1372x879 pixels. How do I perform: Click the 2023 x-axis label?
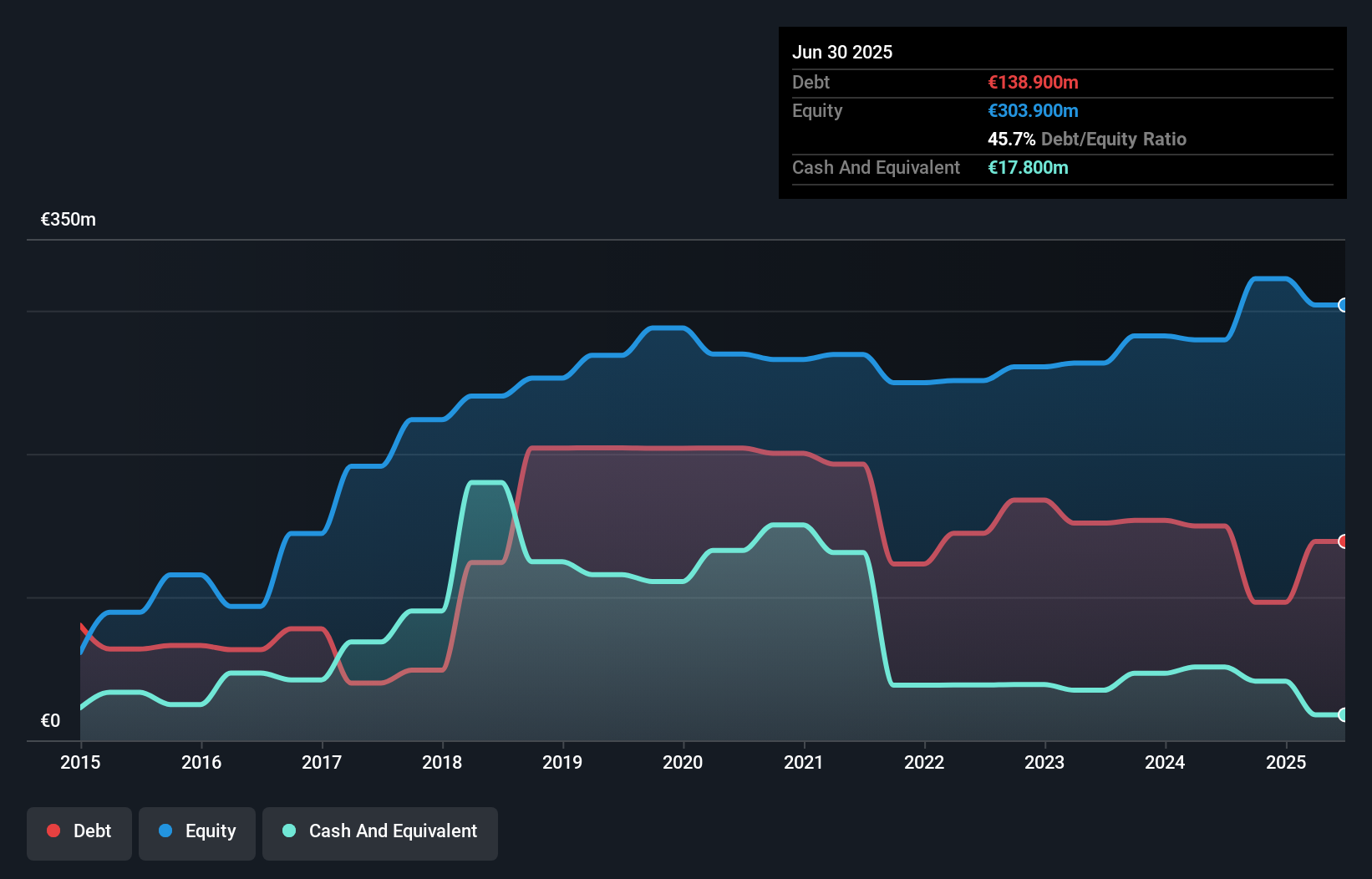pyautogui.click(x=1044, y=762)
